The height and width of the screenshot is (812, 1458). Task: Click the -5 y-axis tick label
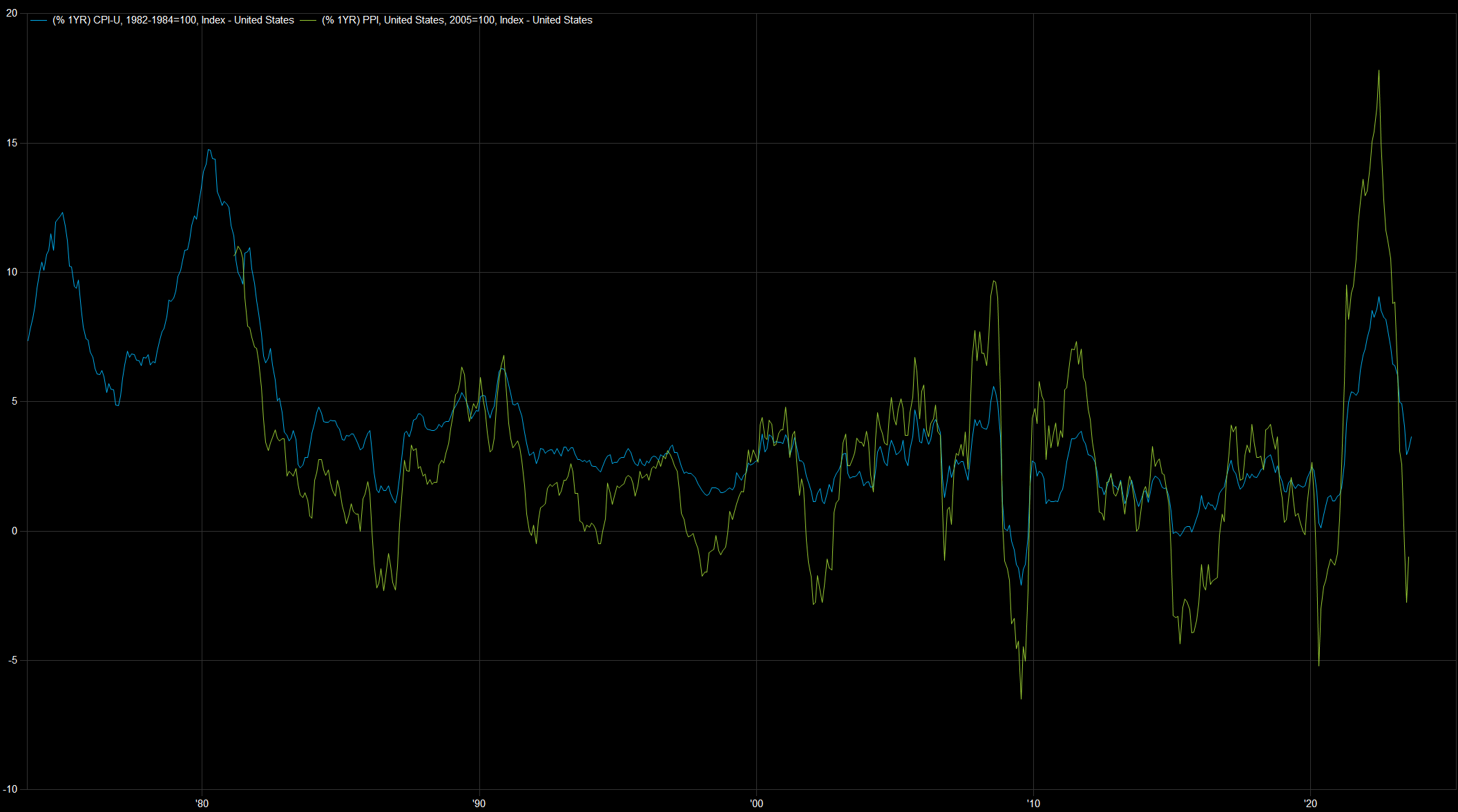12,660
